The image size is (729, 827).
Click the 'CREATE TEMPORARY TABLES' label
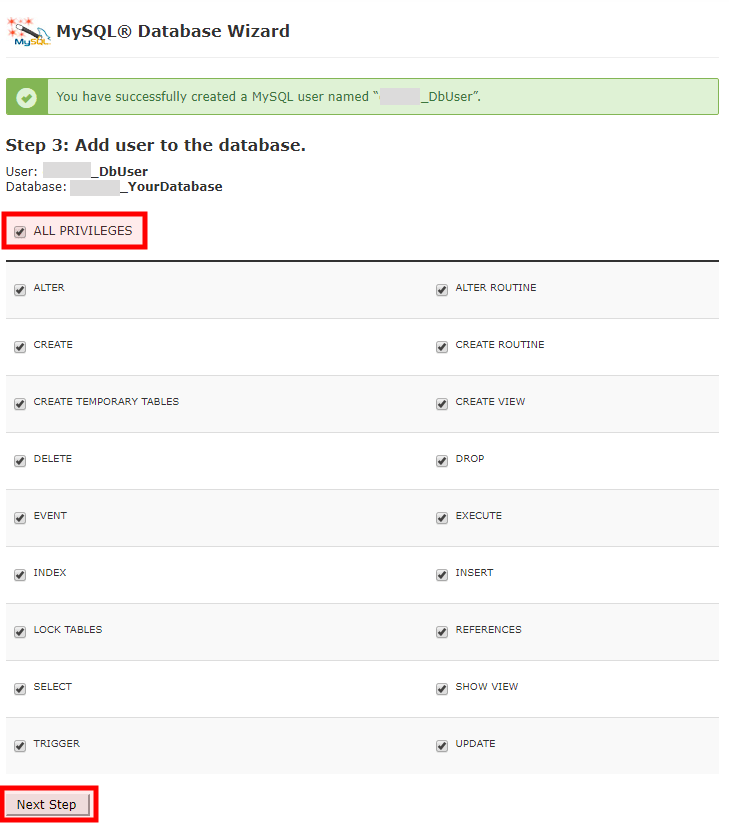tap(106, 402)
